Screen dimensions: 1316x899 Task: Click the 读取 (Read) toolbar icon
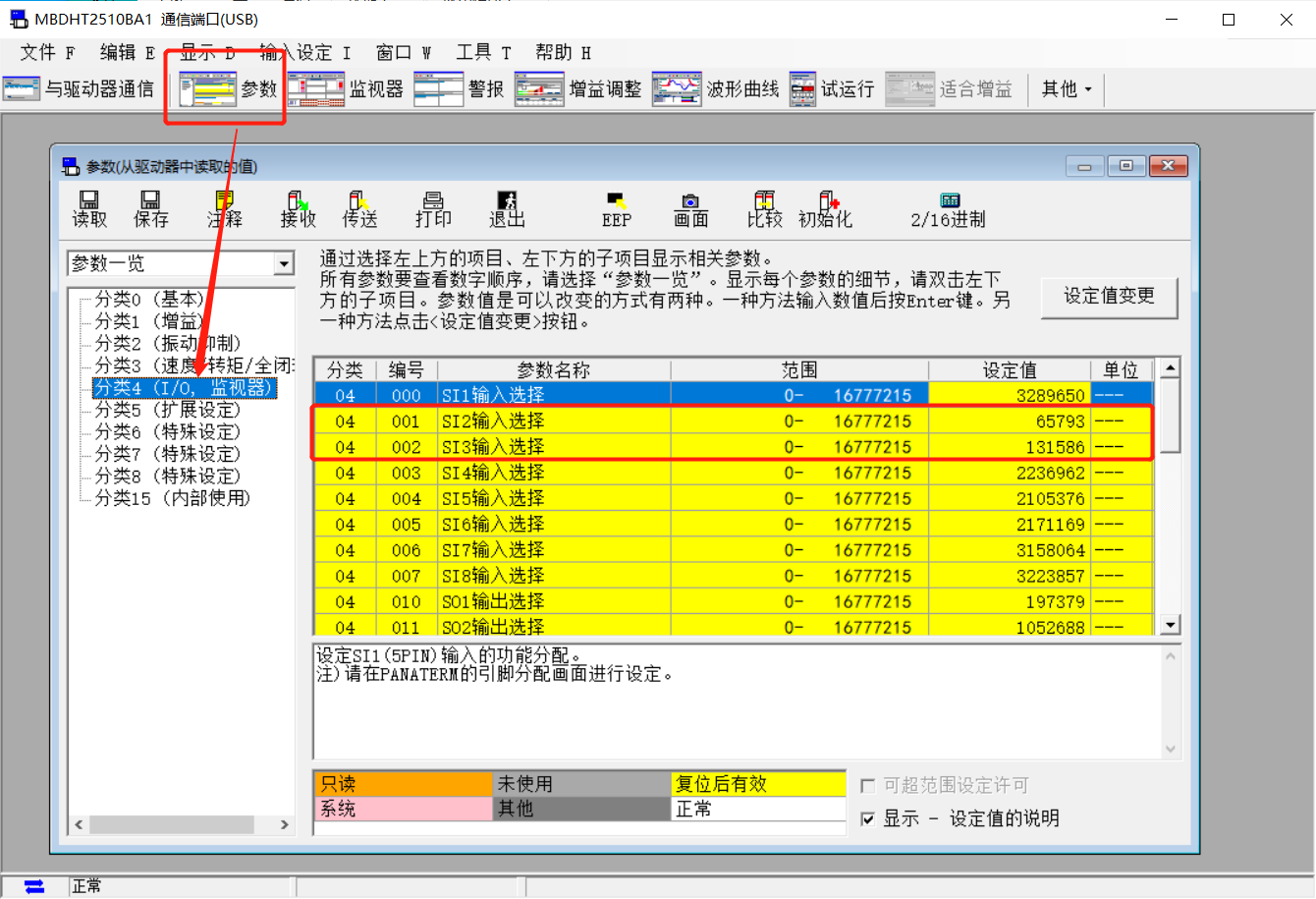89,209
